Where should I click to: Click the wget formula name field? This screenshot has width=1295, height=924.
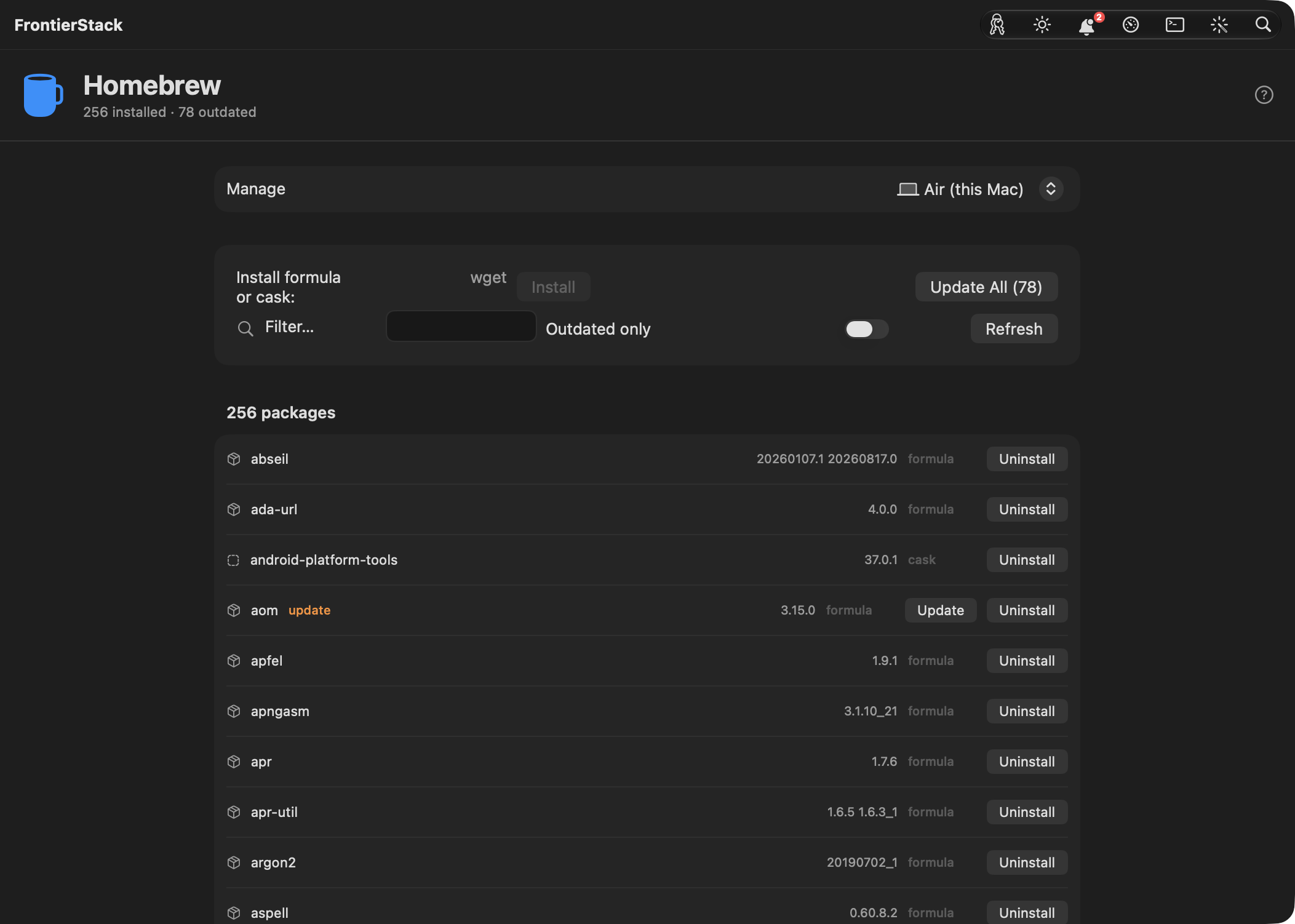[x=488, y=277]
